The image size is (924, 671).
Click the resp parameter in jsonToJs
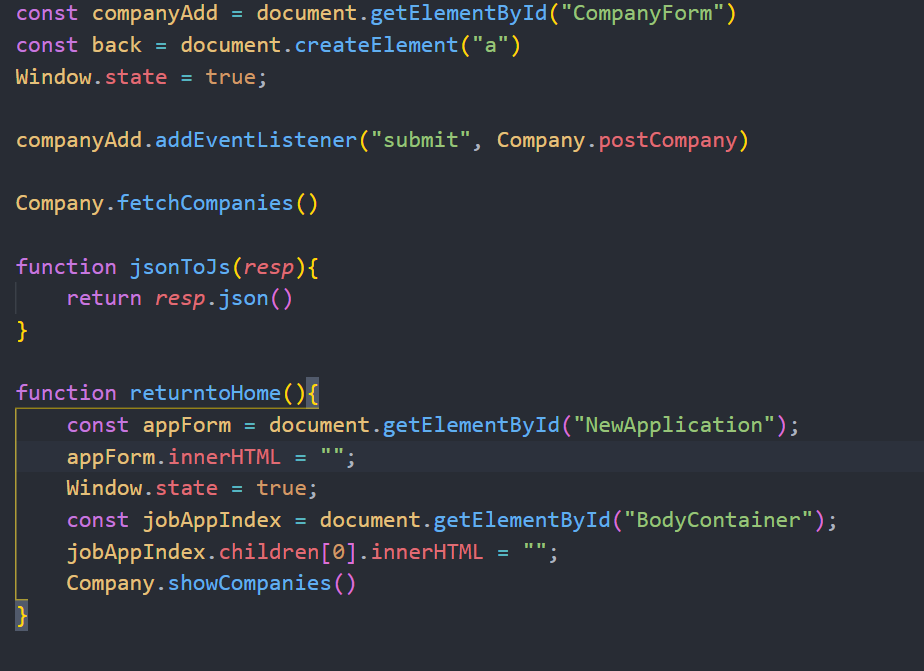268,266
